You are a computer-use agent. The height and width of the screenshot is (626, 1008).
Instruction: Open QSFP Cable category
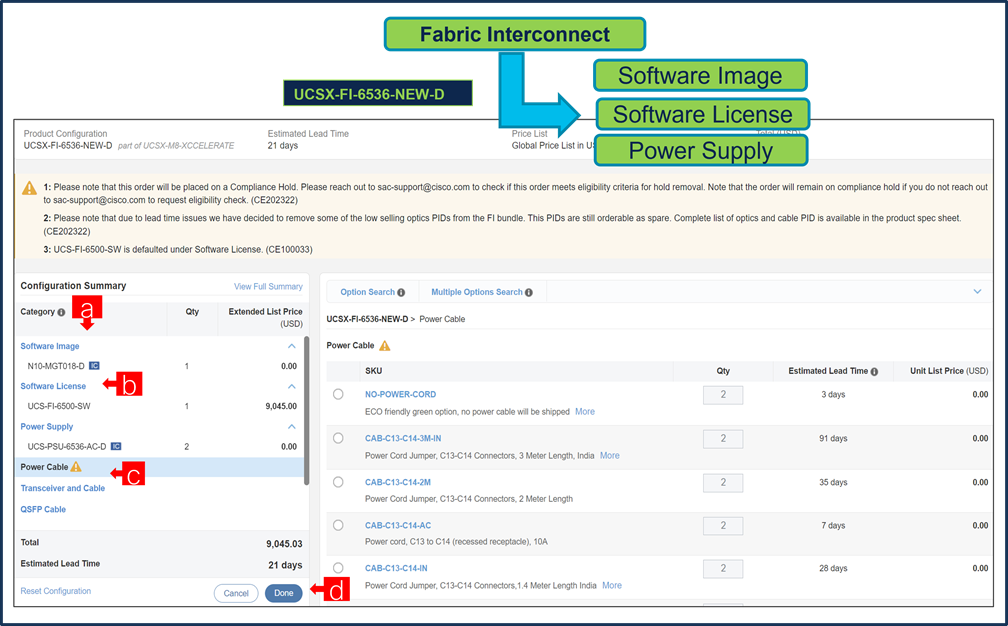pyautogui.click(x=43, y=510)
